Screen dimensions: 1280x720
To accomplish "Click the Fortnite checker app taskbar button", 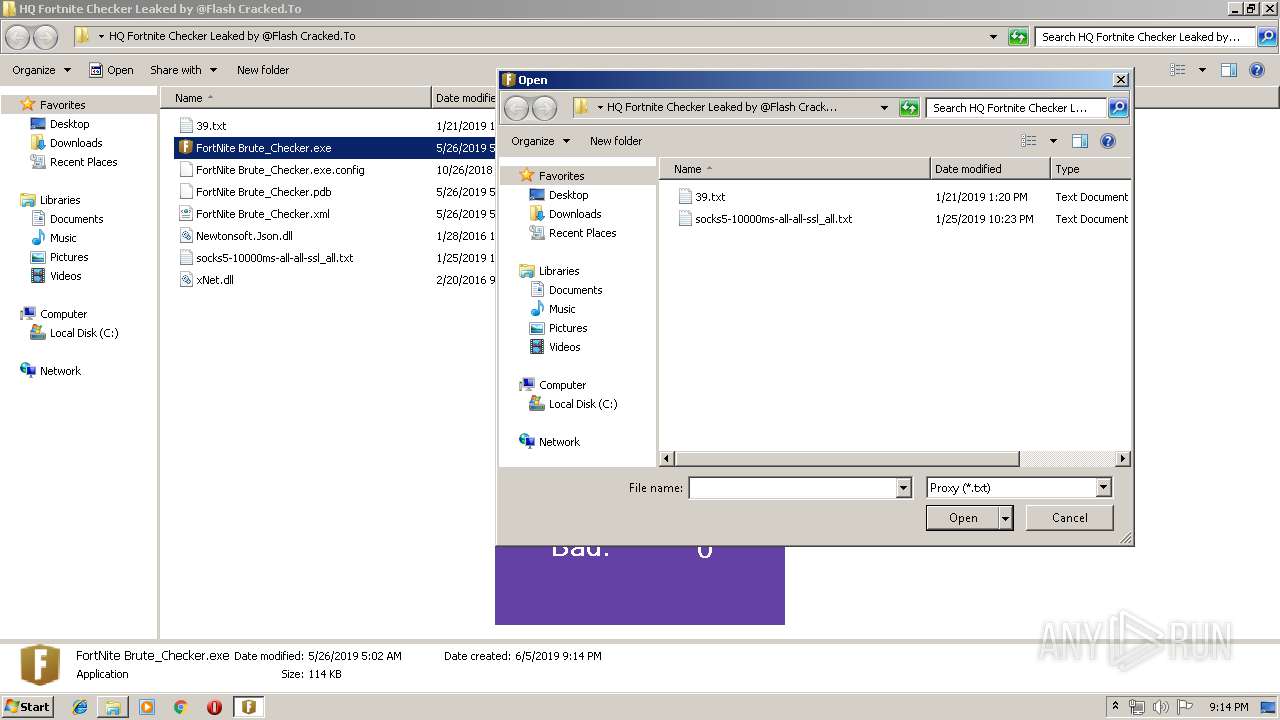I will coord(249,707).
